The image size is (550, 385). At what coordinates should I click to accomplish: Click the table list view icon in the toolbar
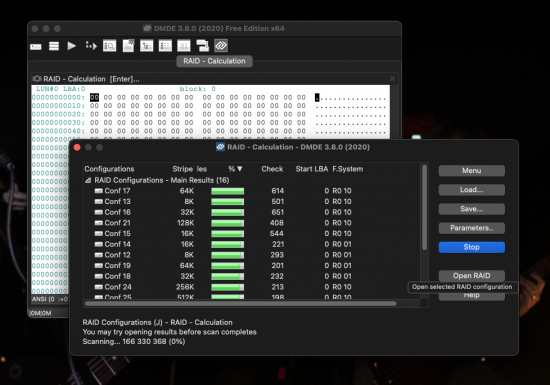pos(165,46)
